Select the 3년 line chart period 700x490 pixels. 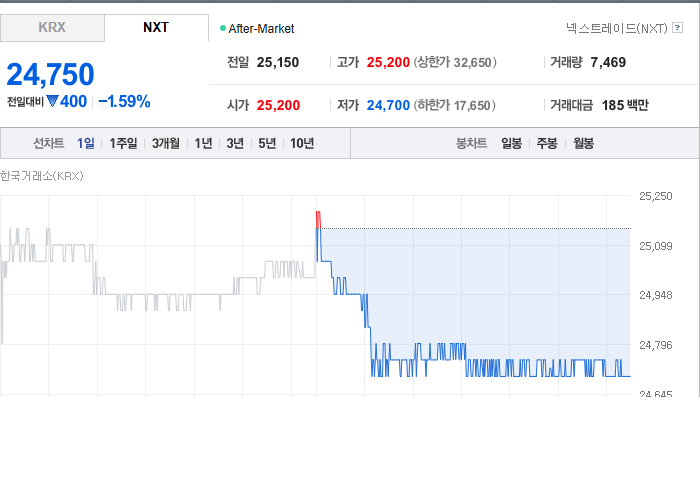235,143
